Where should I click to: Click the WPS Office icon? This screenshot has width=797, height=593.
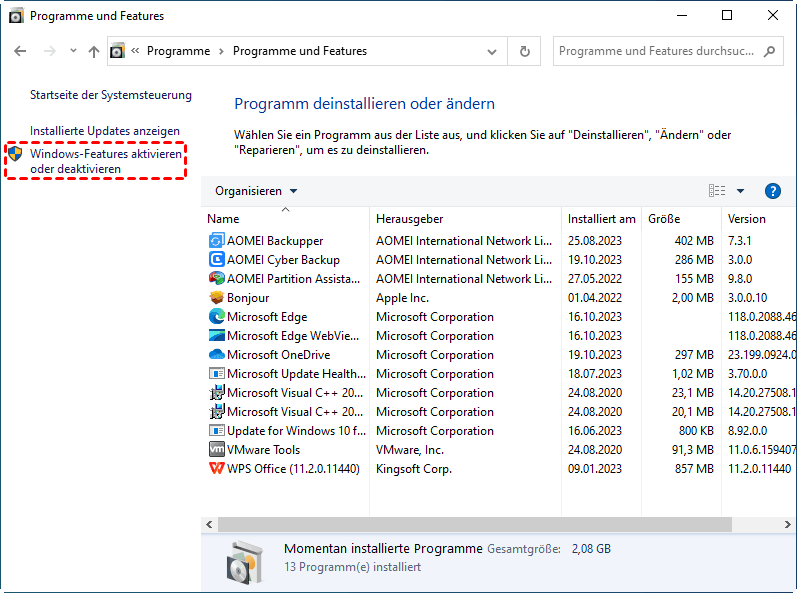(x=217, y=469)
